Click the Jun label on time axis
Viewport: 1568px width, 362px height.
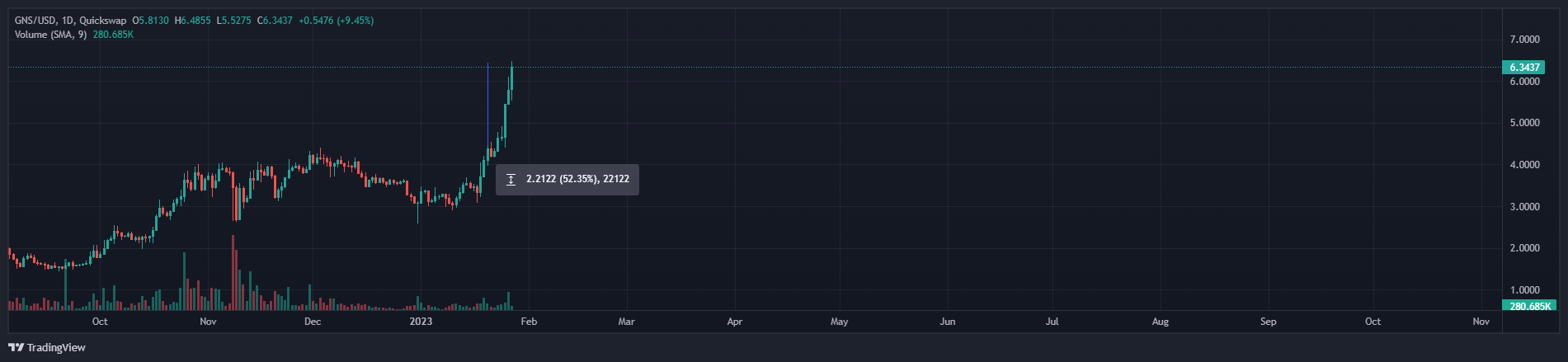tap(948, 322)
